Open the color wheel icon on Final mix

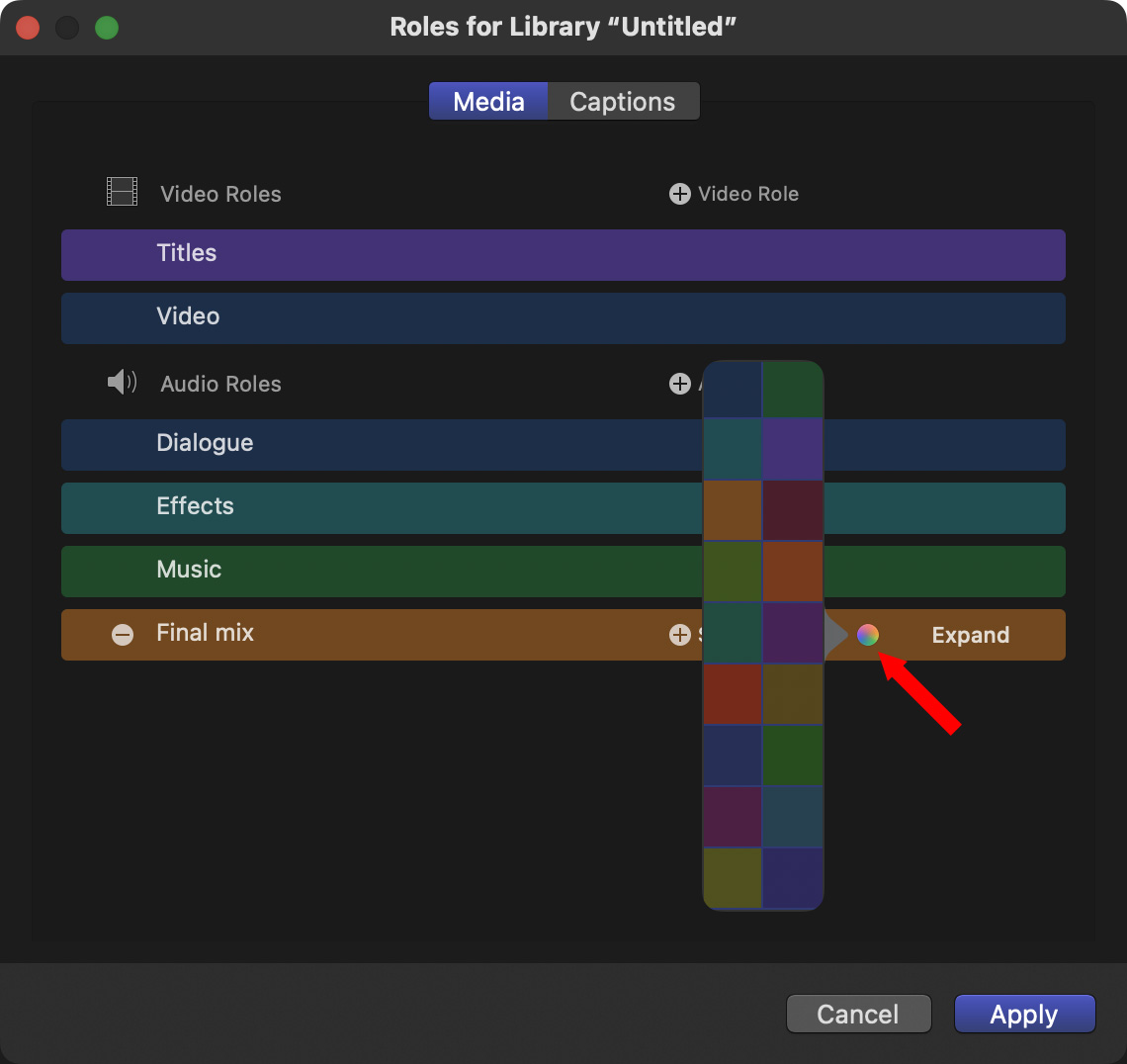[x=868, y=635]
